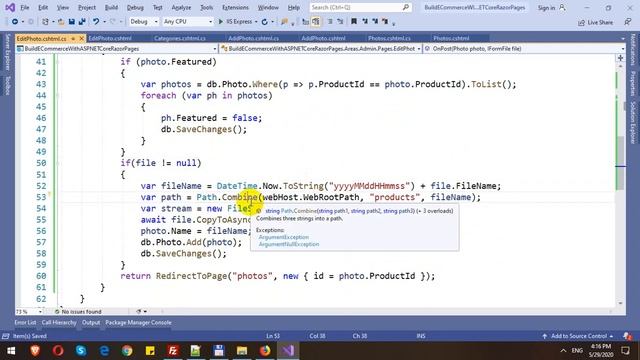This screenshot has height=360, width=640.
Task: Switch to the Photos.cshtml.cs tab
Action: 389,38
